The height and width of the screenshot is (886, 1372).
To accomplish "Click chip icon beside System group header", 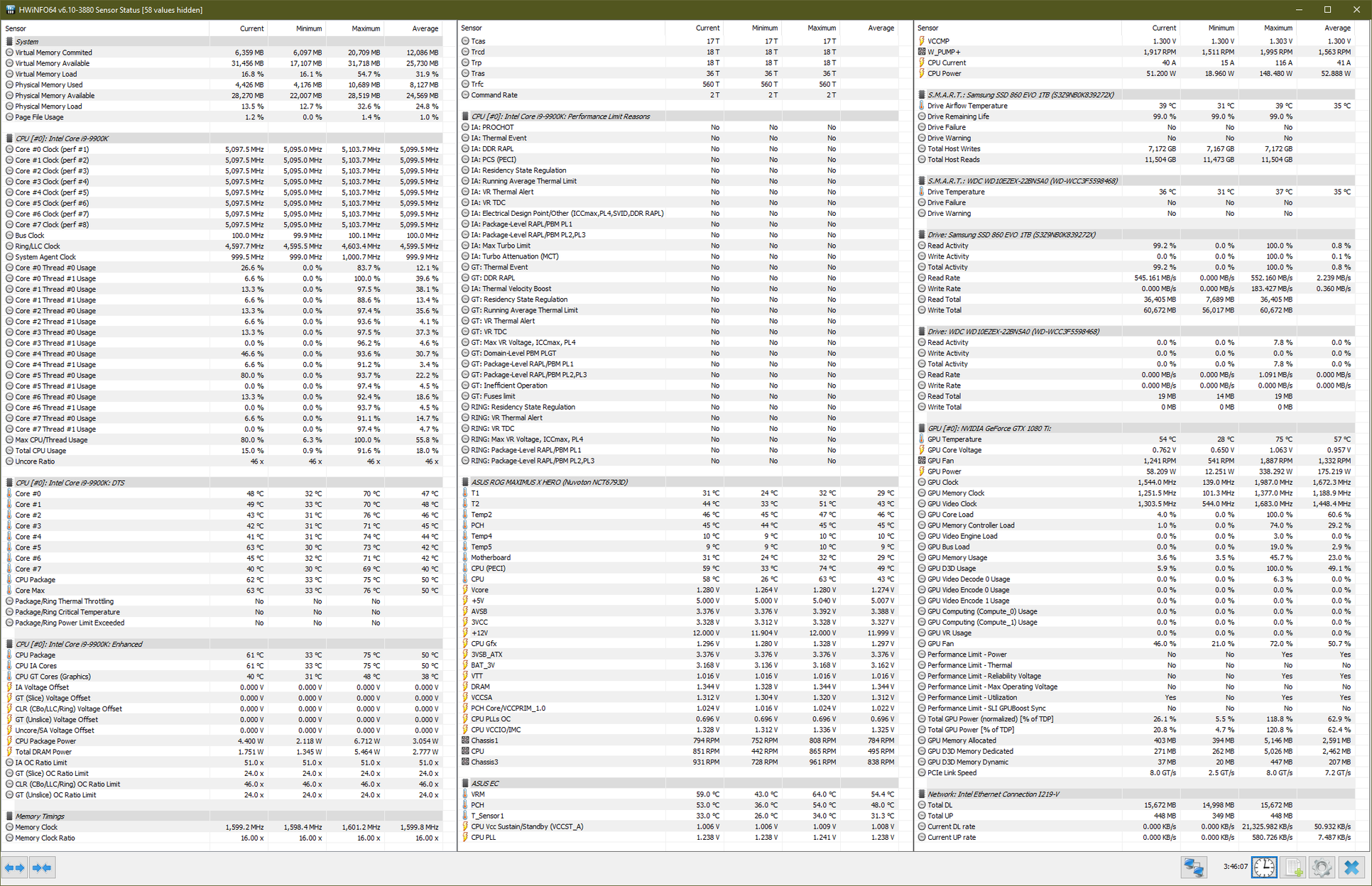I will pyautogui.click(x=9, y=42).
